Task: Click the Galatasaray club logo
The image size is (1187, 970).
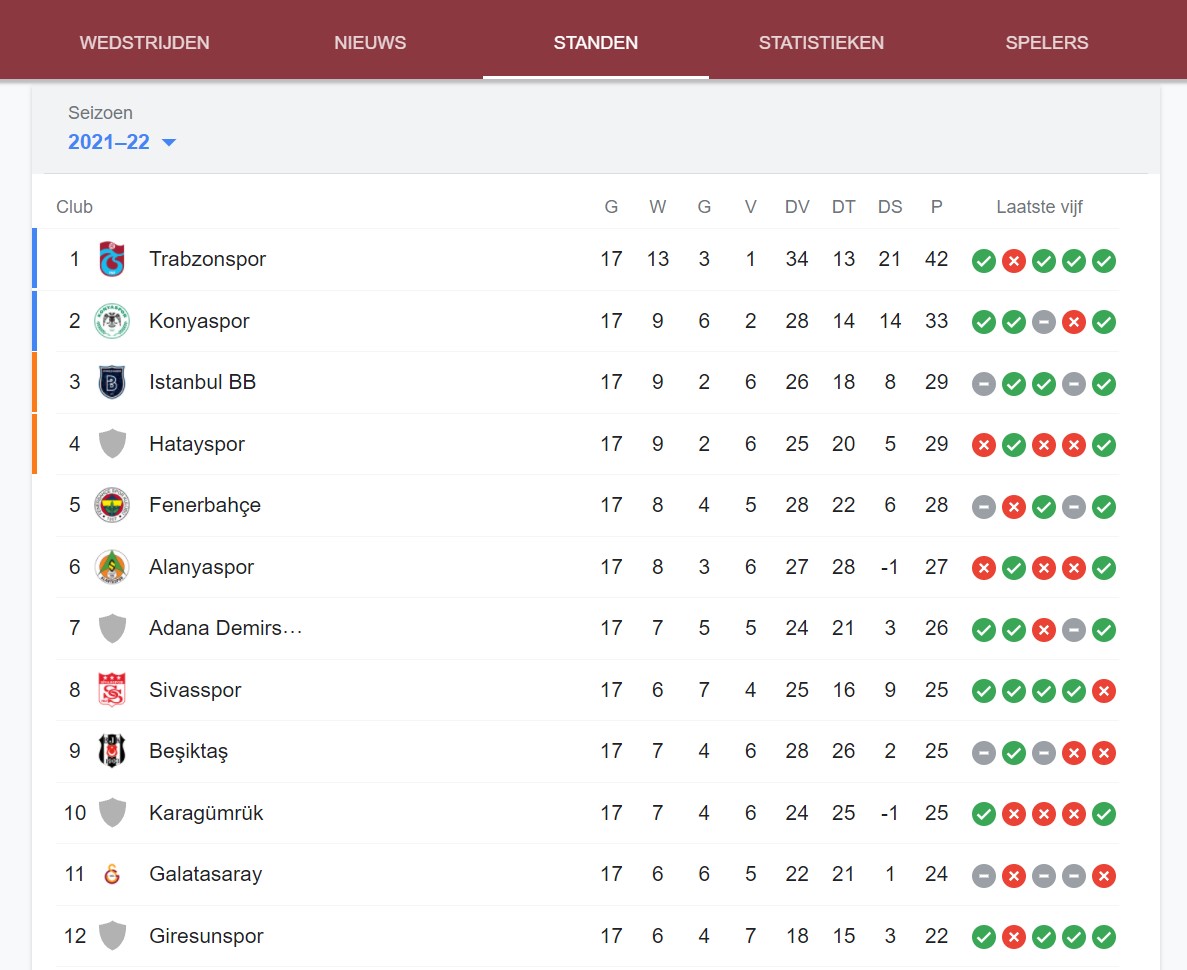Action: (112, 875)
